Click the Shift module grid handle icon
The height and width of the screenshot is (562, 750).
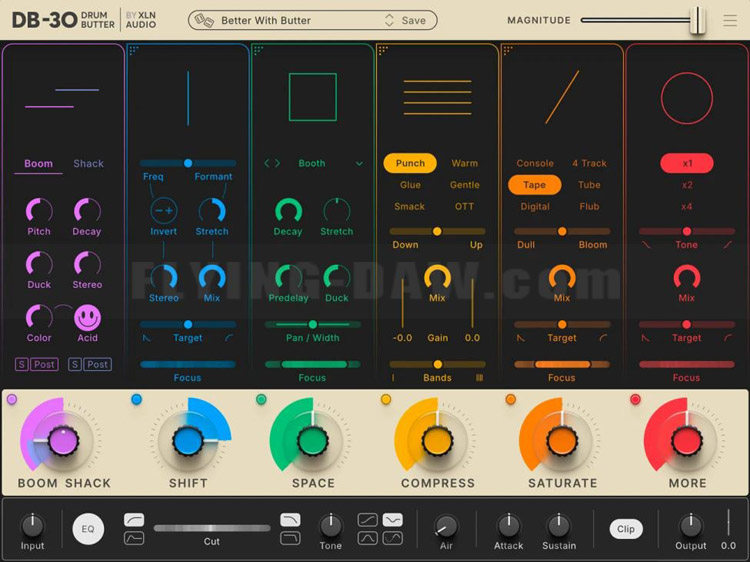coord(134,50)
